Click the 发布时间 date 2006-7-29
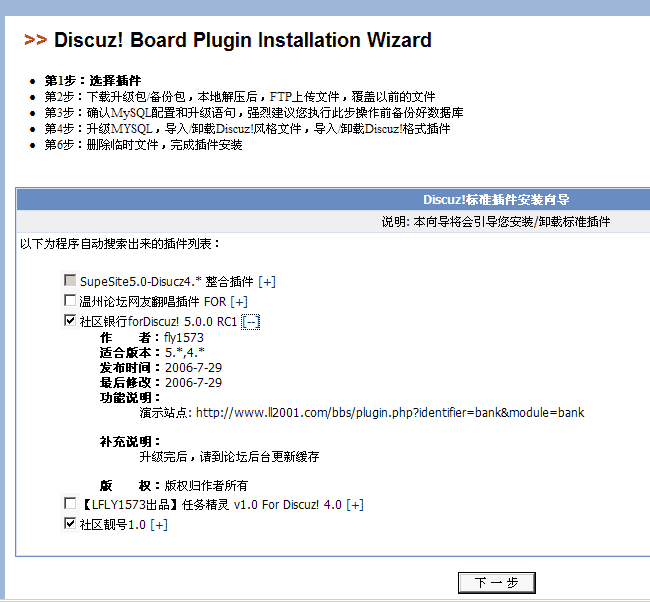The width and height of the screenshot is (650, 602). click(x=194, y=368)
